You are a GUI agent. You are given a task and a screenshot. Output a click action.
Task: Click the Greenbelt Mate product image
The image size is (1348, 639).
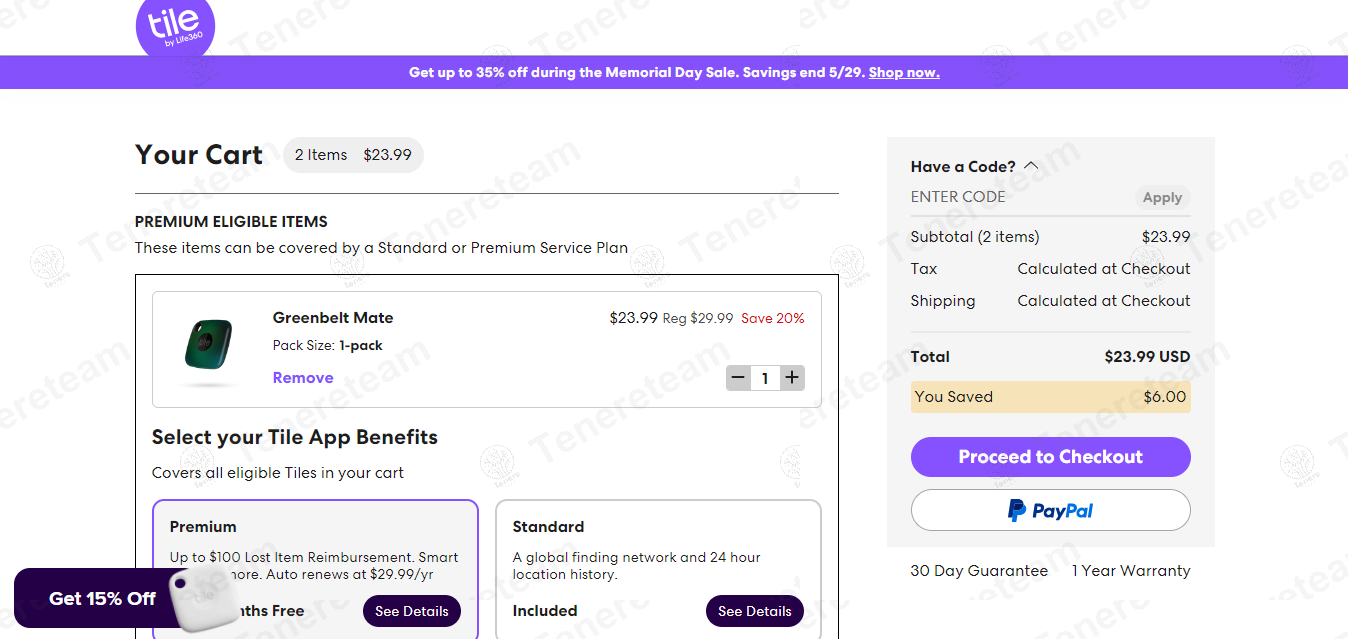coord(208,344)
